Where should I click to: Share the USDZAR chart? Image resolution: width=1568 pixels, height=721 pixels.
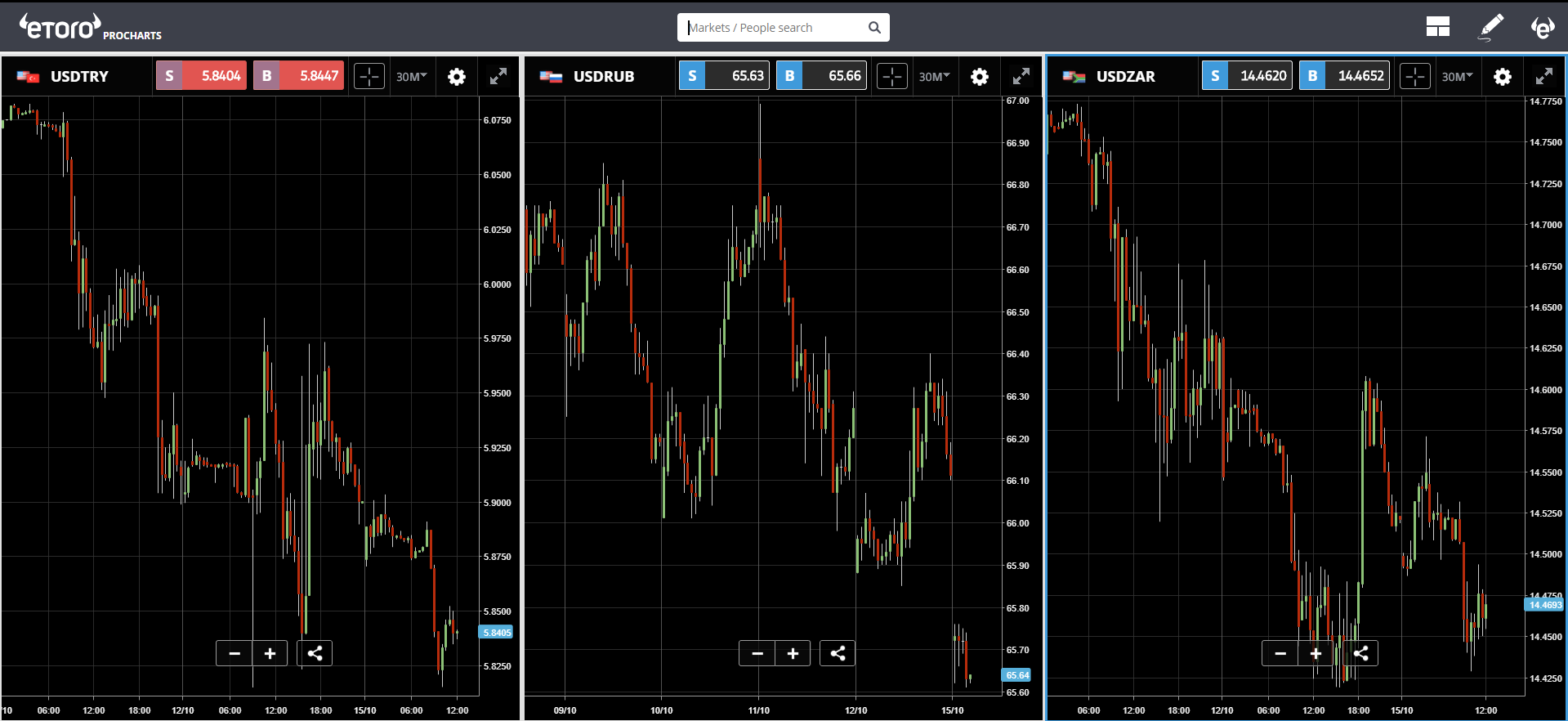[x=1360, y=653]
